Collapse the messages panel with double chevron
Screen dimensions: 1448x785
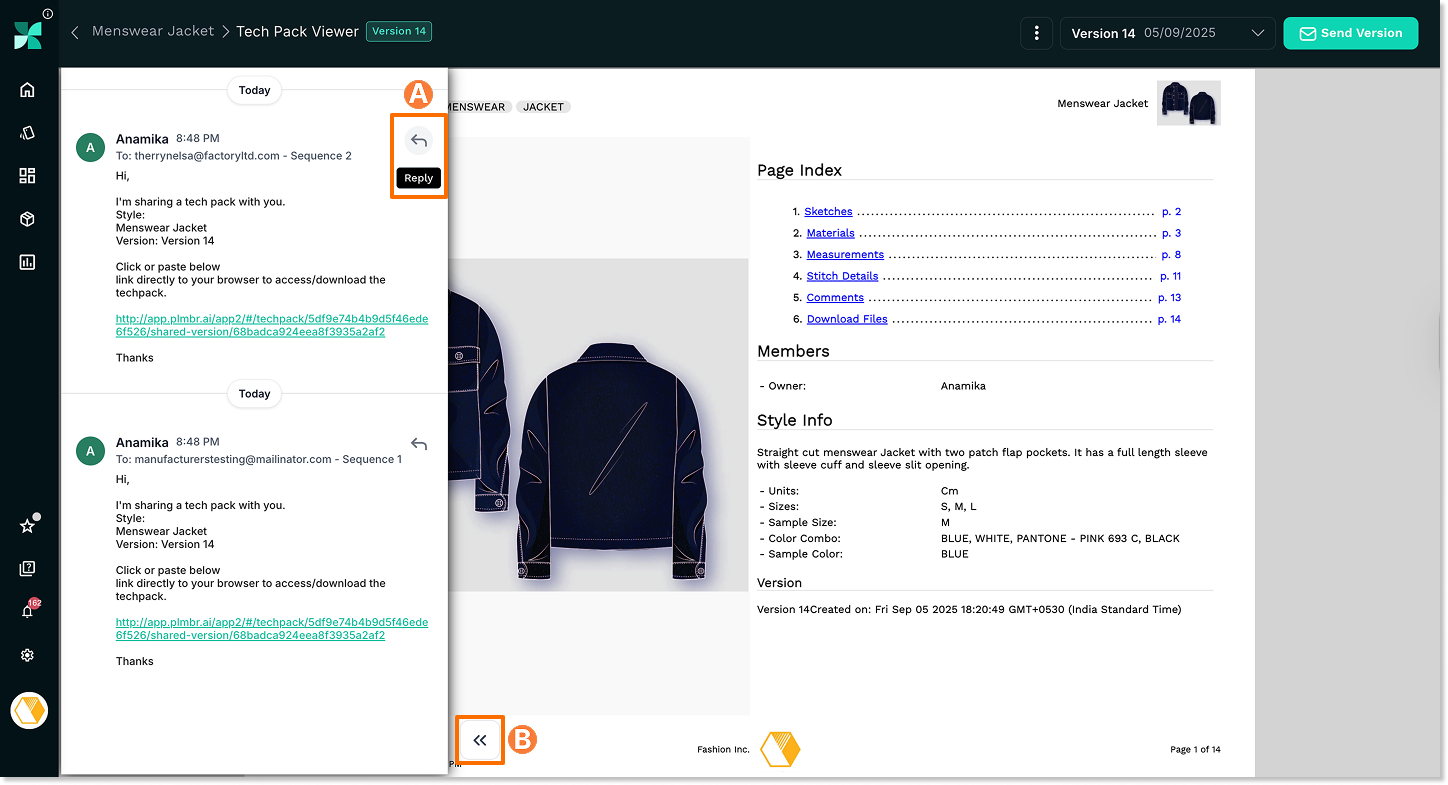pyautogui.click(x=480, y=740)
